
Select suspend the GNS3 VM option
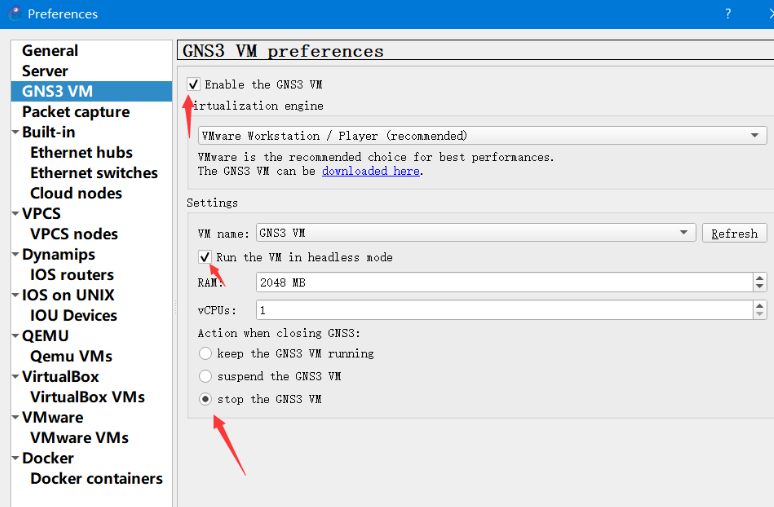click(x=205, y=376)
